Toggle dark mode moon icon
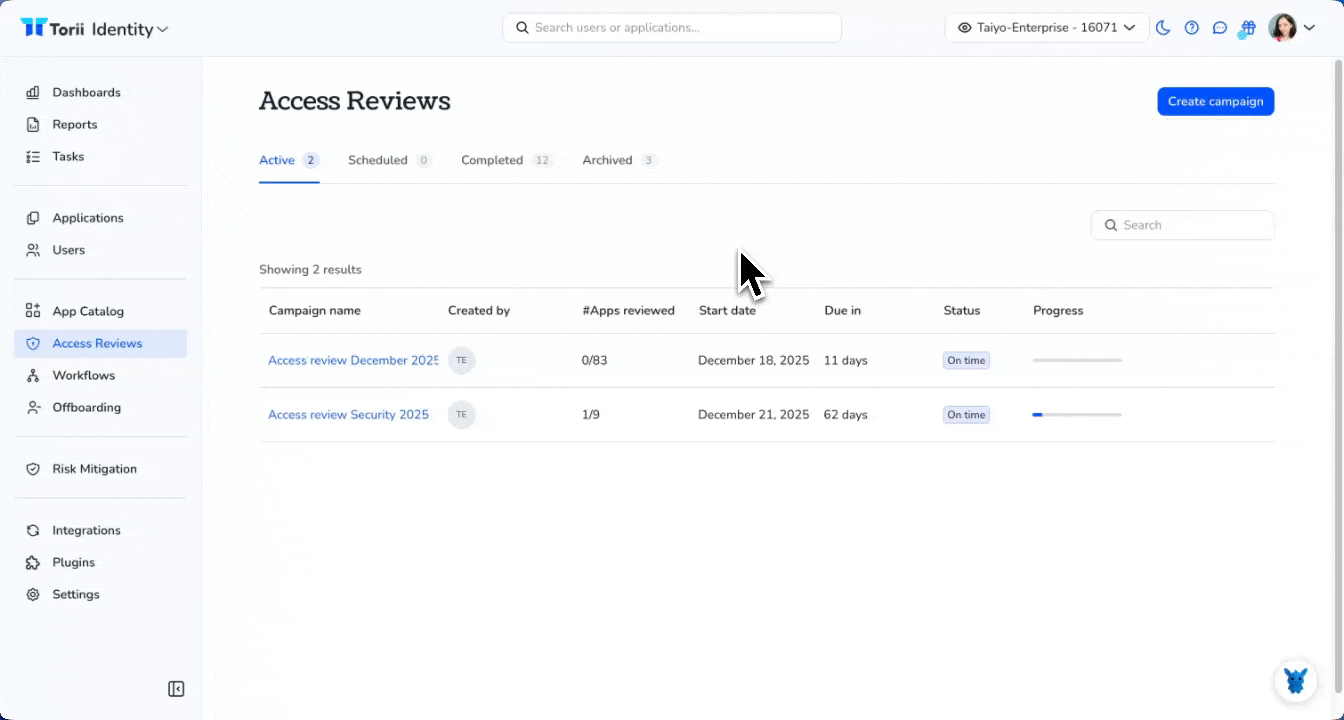Image resolution: width=1344 pixels, height=720 pixels. pos(1163,28)
